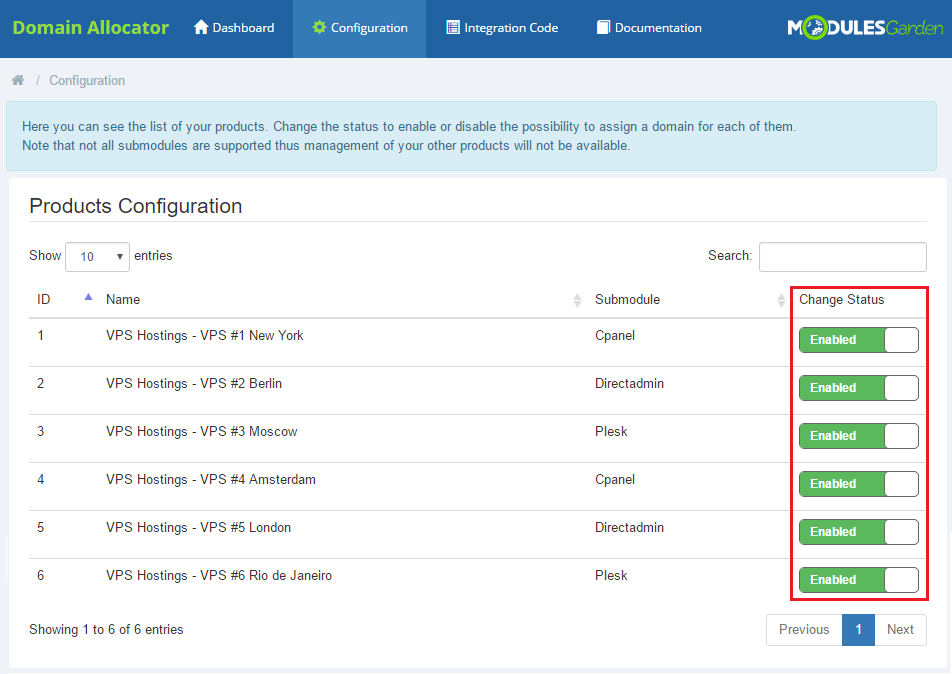Click the breadcrumb home icon
The image size is (952, 674).
click(18, 80)
